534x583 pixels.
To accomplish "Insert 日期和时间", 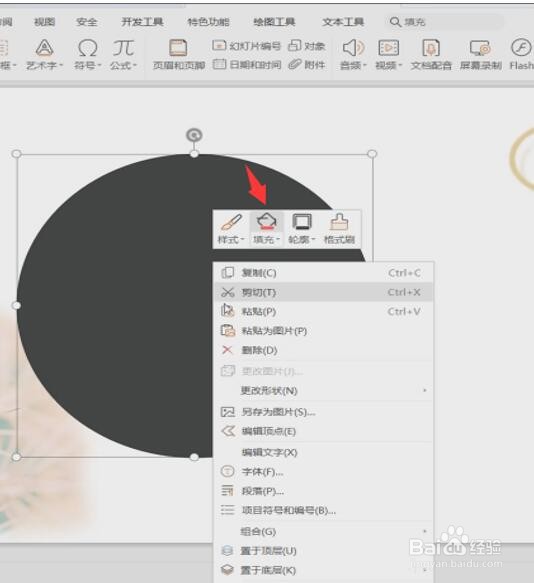I will [x=247, y=65].
